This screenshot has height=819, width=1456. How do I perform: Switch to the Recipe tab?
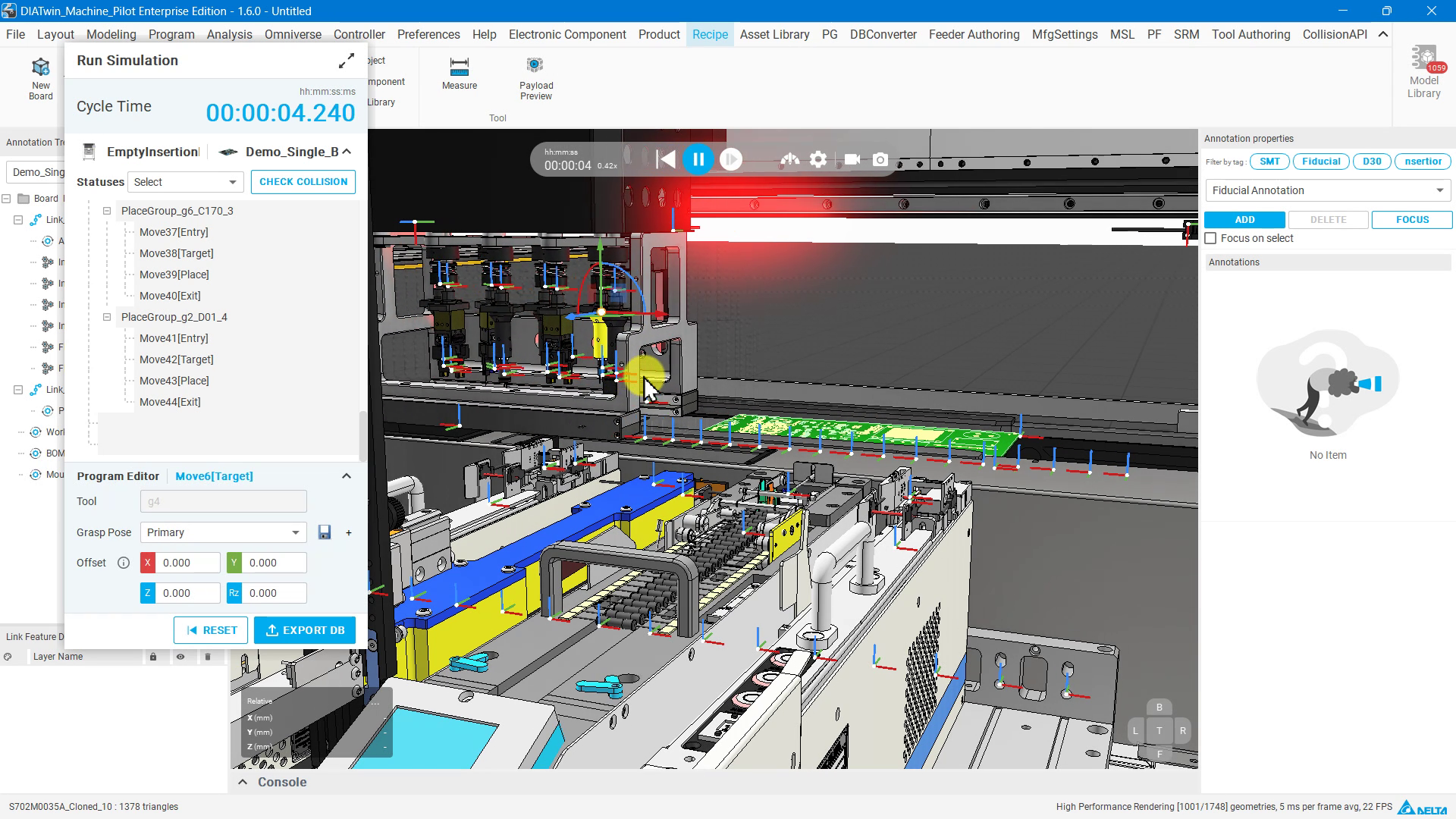710,34
